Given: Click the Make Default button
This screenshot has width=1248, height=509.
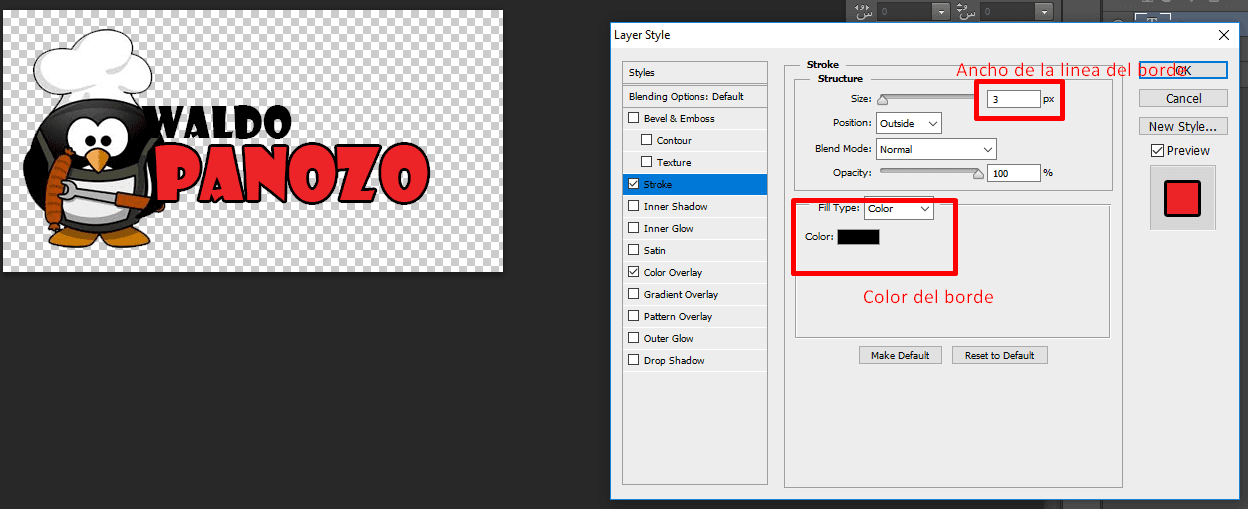Looking at the screenshot, I should [x=900, y=355].
